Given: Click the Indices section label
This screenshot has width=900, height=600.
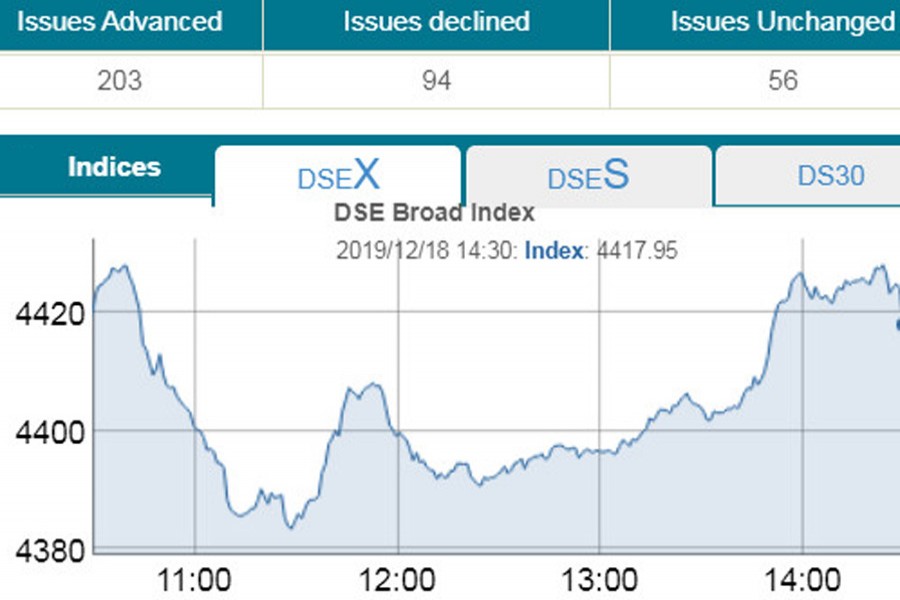Looking at the screenshot, I should click(114, 167).
